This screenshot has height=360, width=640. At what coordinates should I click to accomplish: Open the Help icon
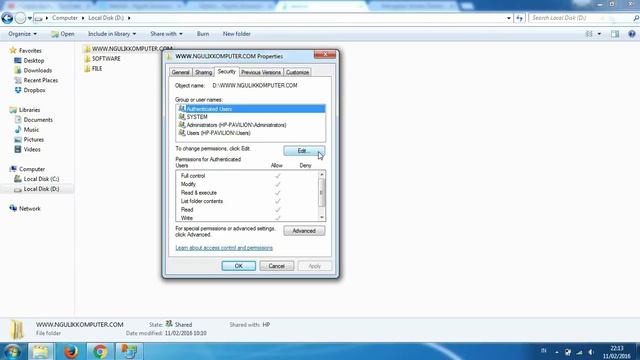pos(632,34)
